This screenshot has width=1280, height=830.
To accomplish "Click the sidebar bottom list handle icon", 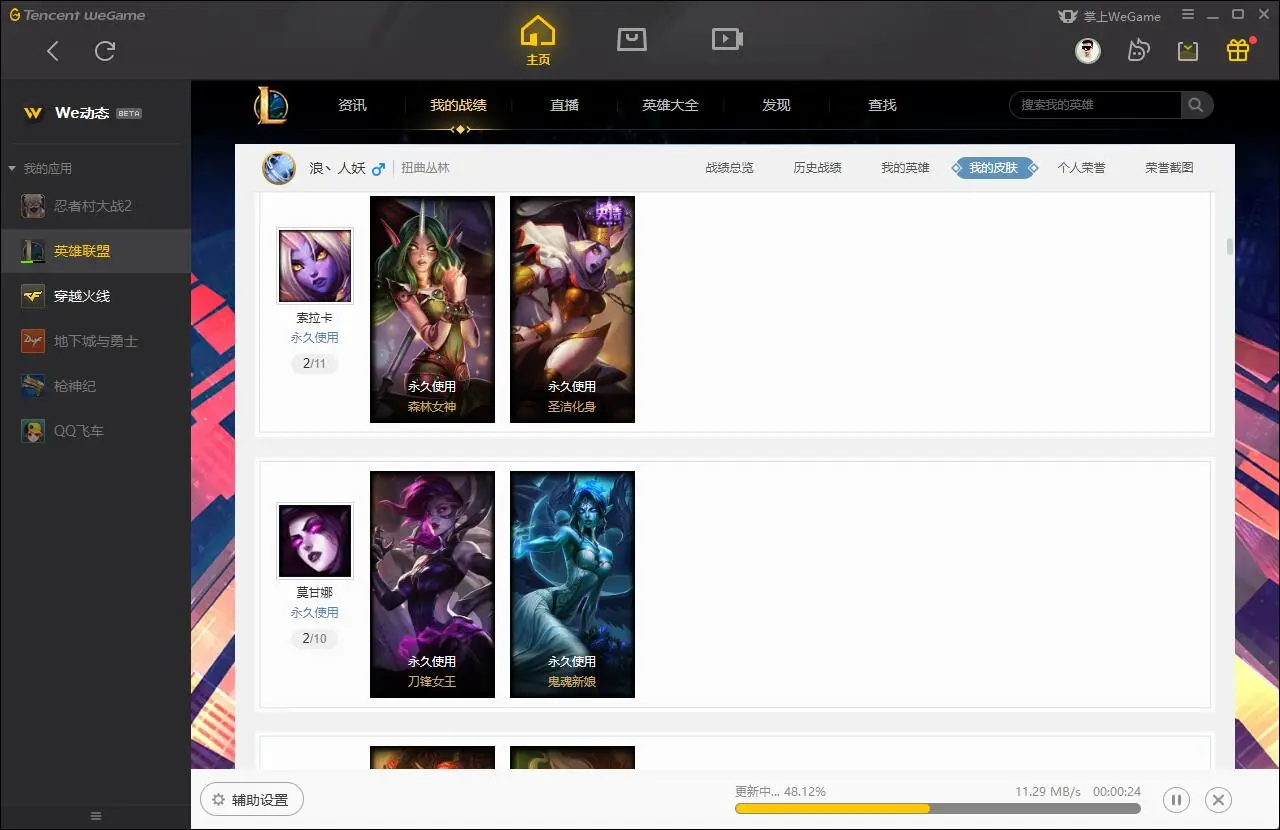I will pos(95,816).
